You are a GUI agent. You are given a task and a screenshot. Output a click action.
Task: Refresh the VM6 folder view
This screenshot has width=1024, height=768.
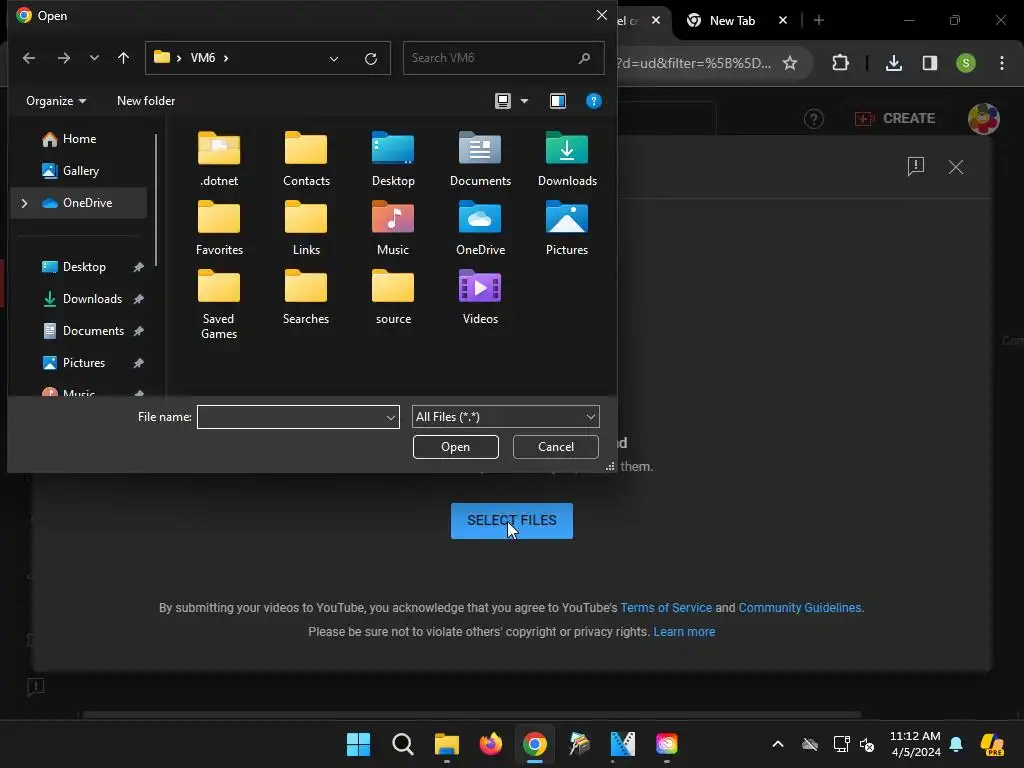click(371, 58)
